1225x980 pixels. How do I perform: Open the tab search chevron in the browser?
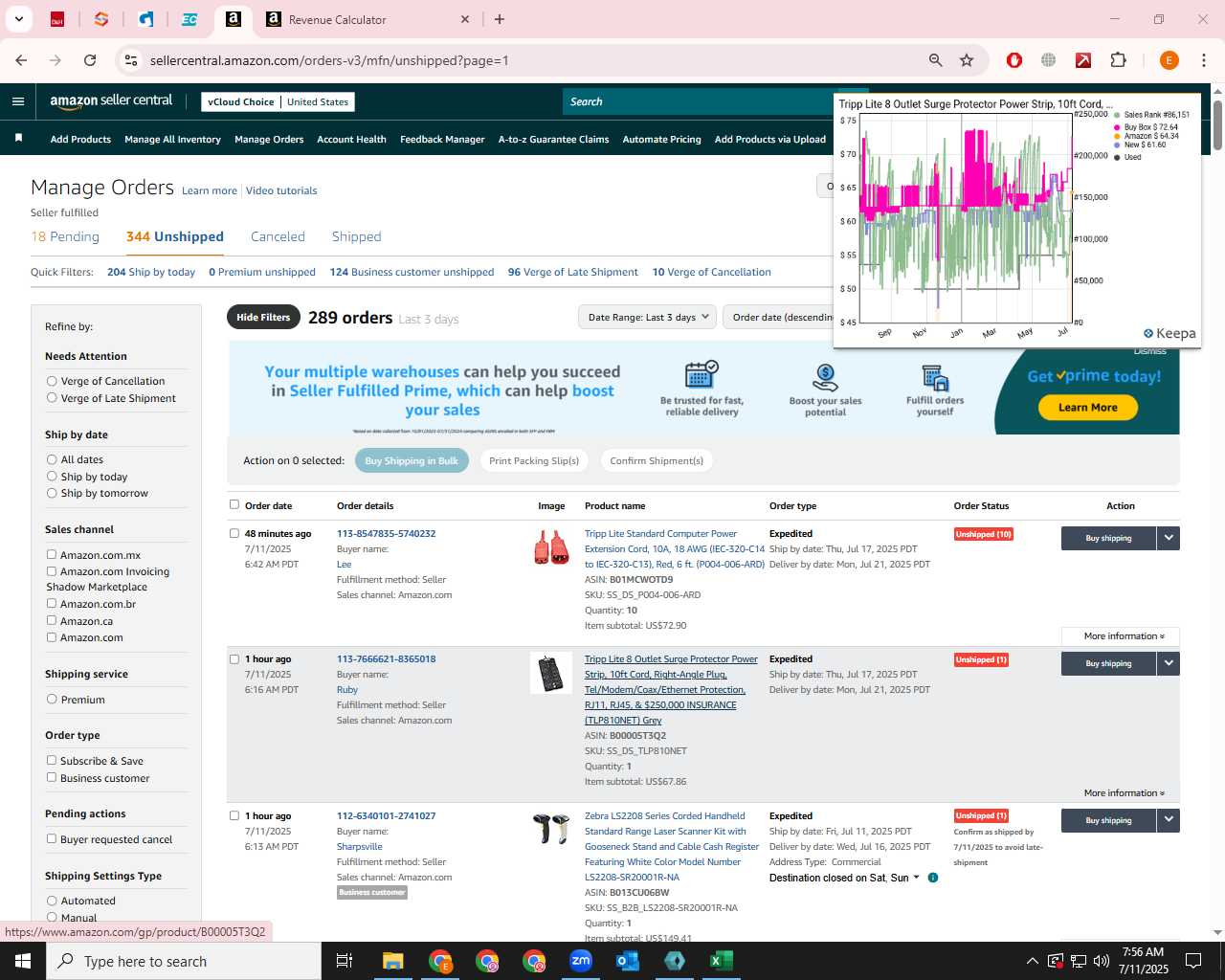[18, 19]
